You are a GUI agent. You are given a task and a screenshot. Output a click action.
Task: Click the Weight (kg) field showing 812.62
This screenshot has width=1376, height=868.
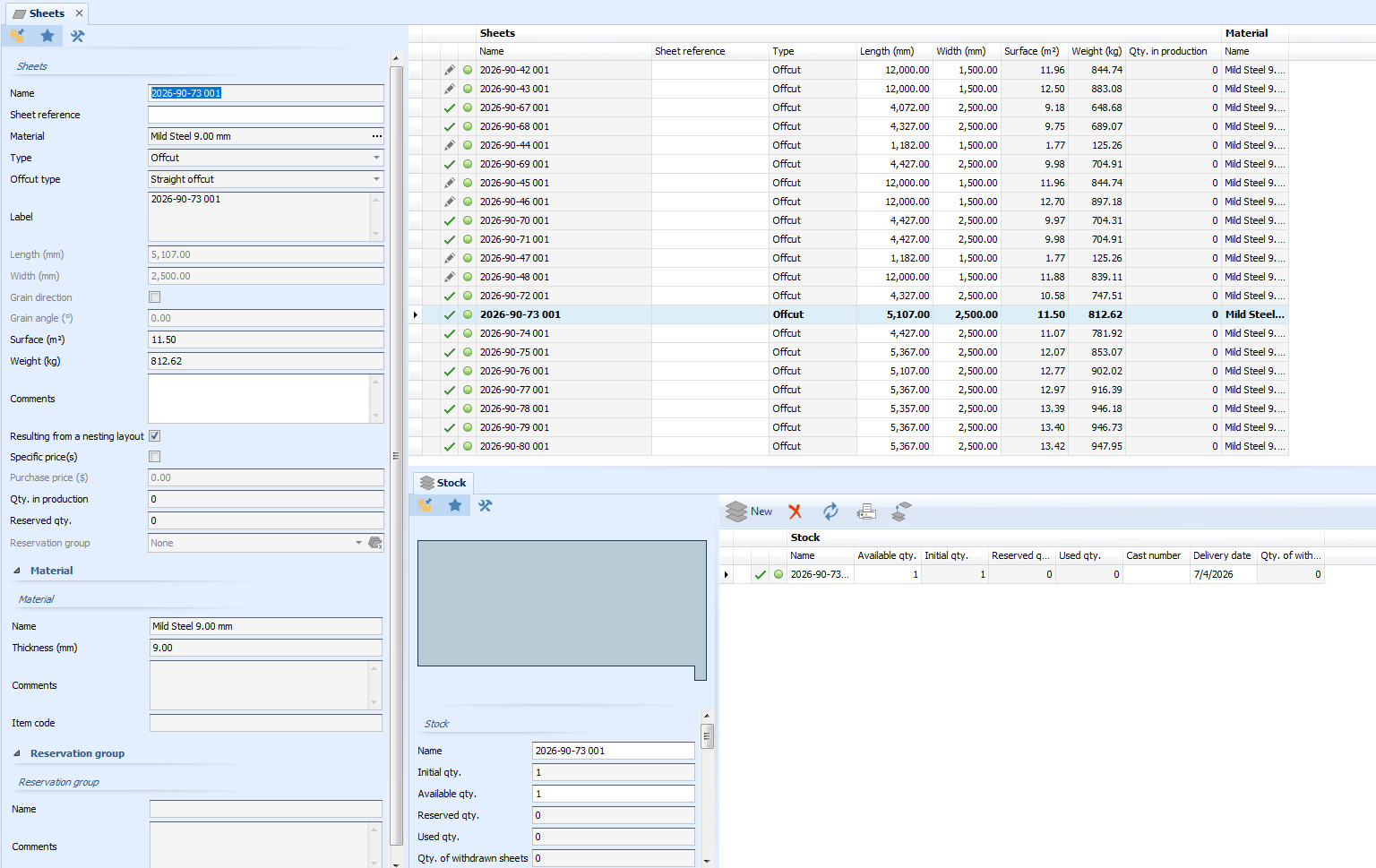click(x=266, y=361)
